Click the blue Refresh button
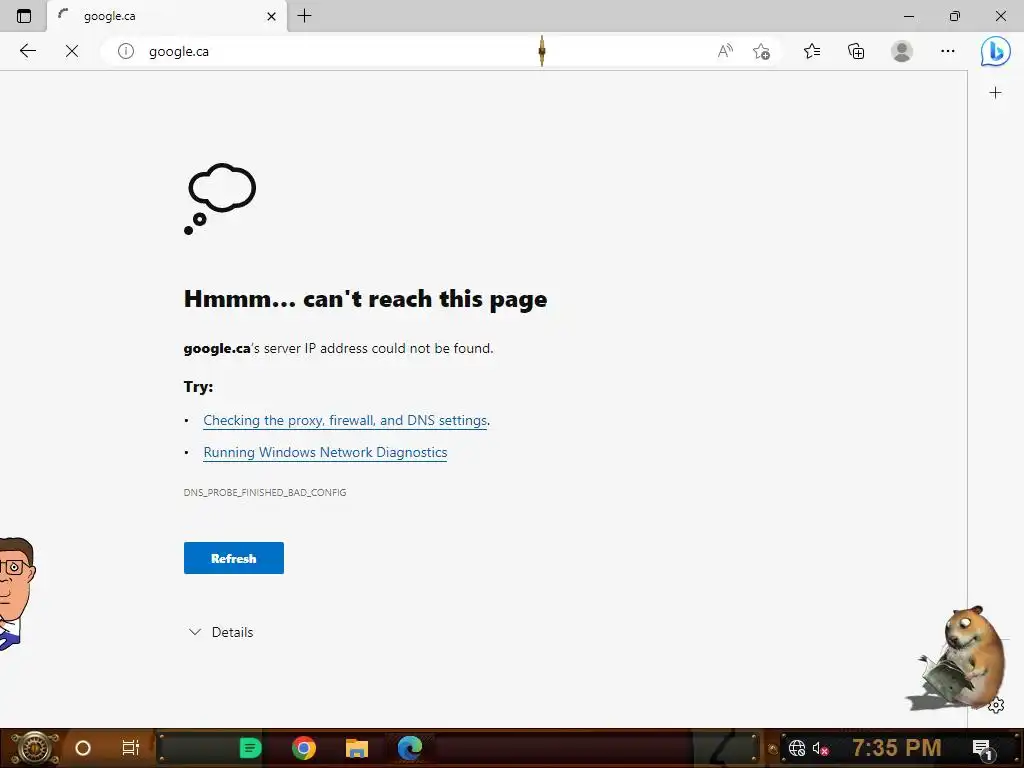This screenshot has height=768, width=1024. (234, 558)
